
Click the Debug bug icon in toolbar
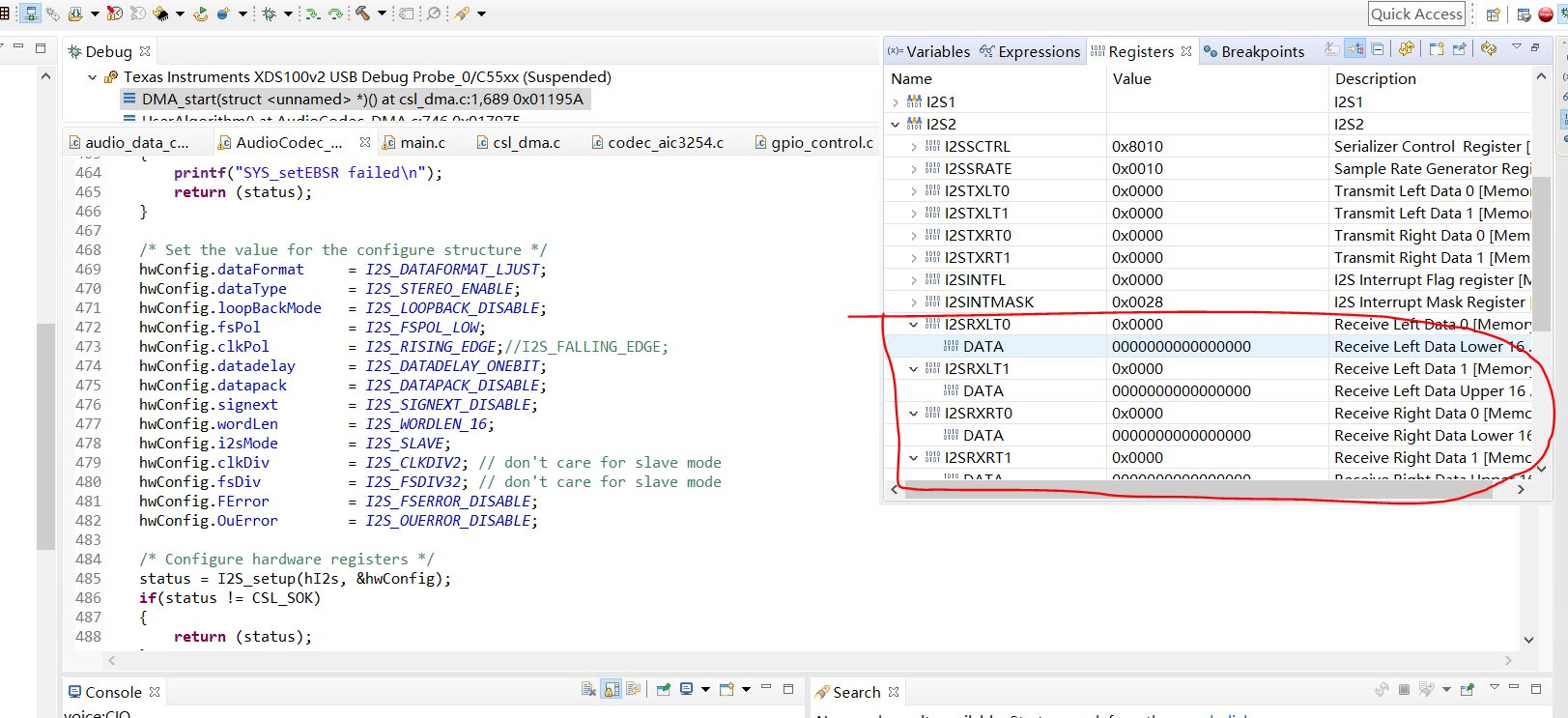269,14
